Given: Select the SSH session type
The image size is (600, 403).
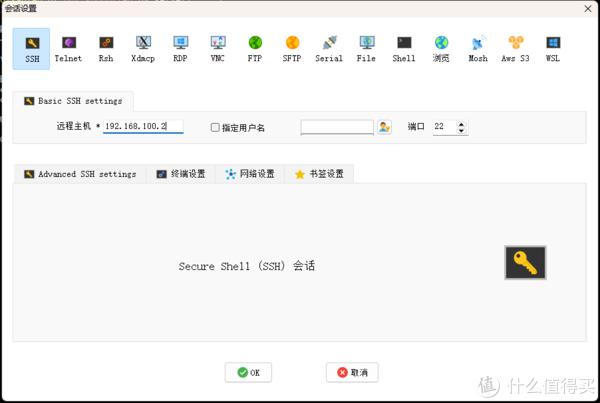Looking at the screenshot, I should click(31, 49).
